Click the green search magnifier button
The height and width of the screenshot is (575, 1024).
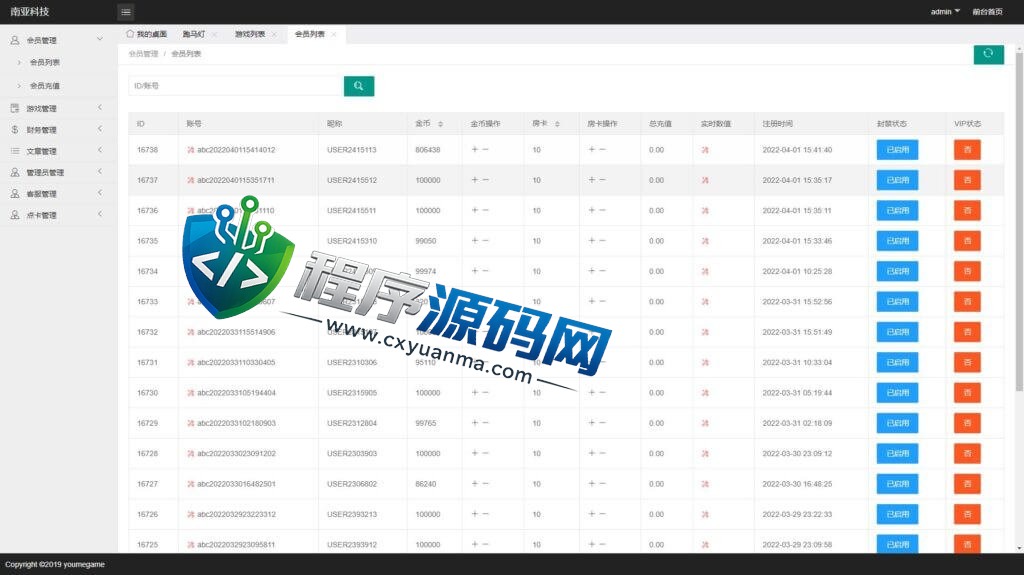tap(359, 86)
